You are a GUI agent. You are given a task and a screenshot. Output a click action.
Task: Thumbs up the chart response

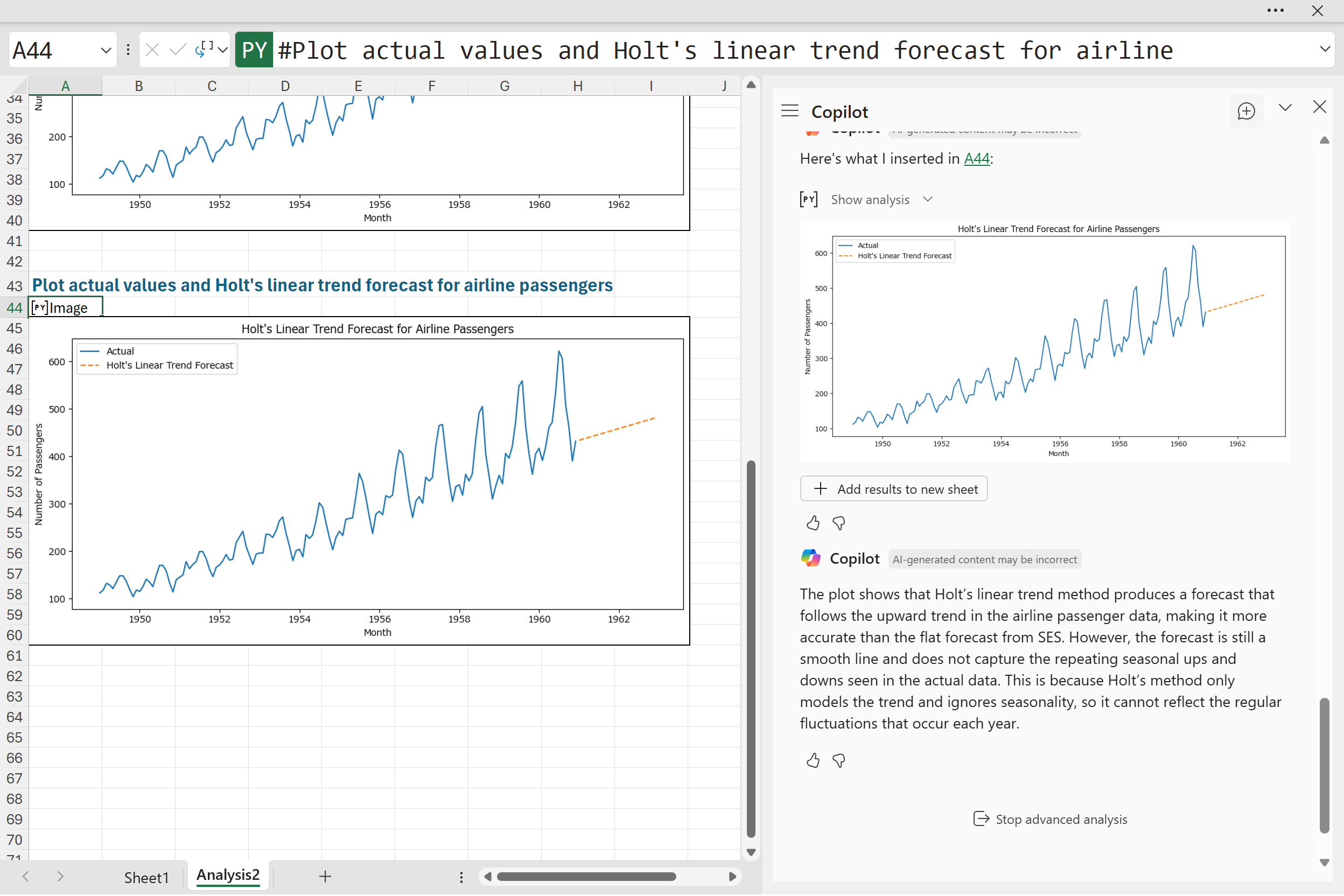point(813,523)
